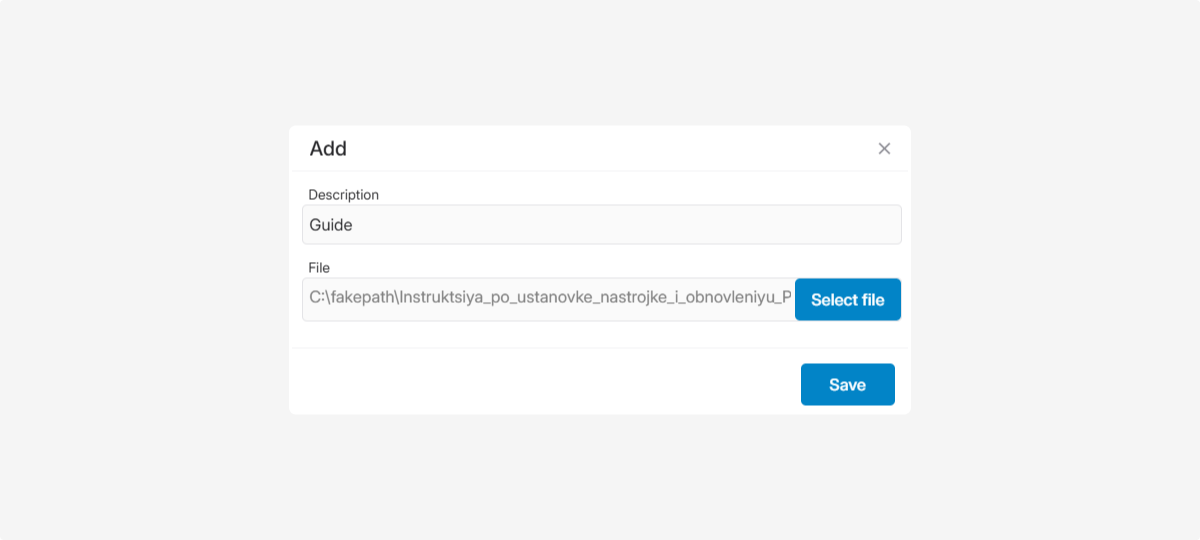The image size is (1200, 540).
Task: Click the Description input field
Action: 601,225
